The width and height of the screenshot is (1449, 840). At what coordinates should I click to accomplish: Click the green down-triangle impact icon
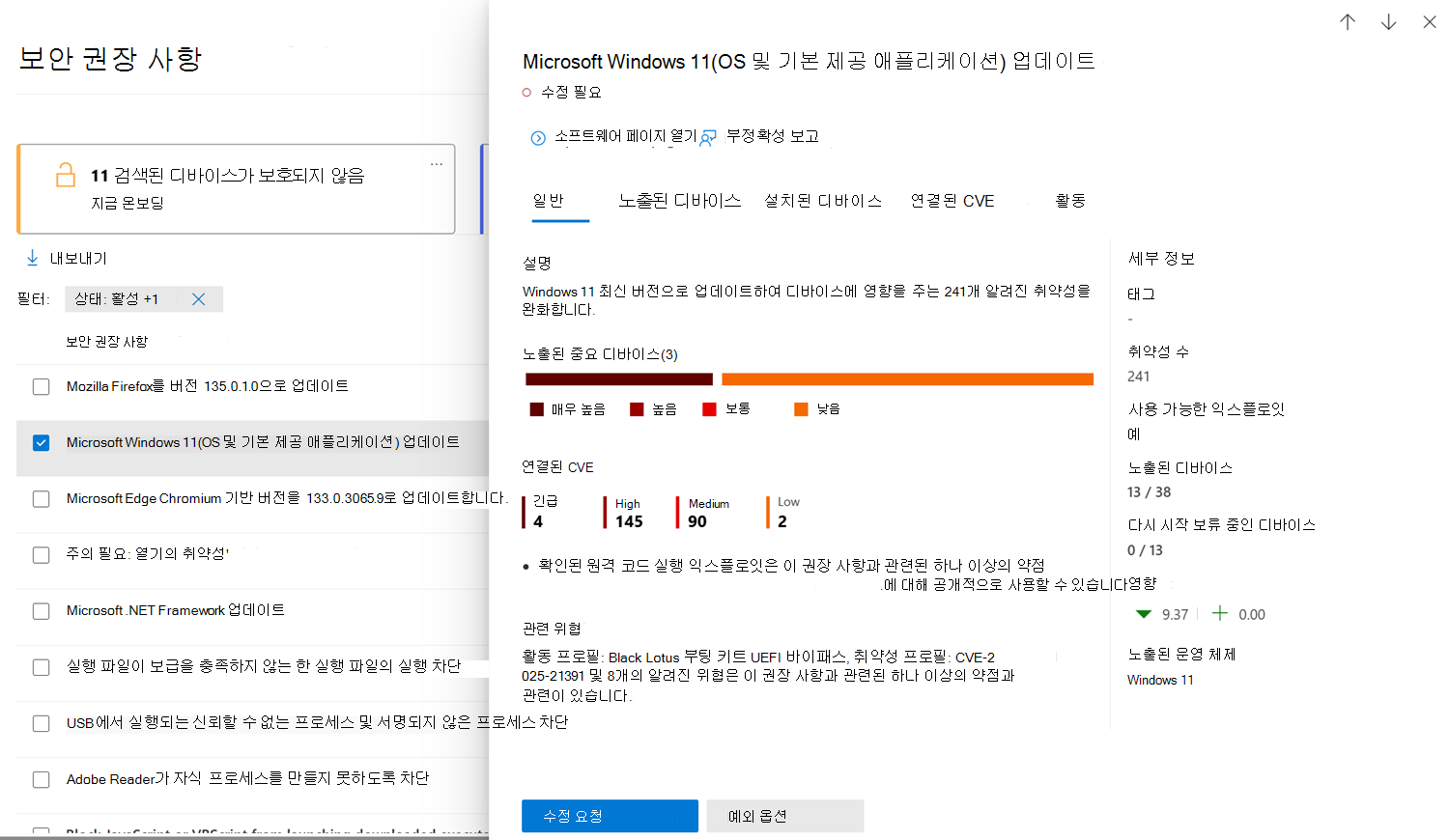click(x=1144, y=614)
